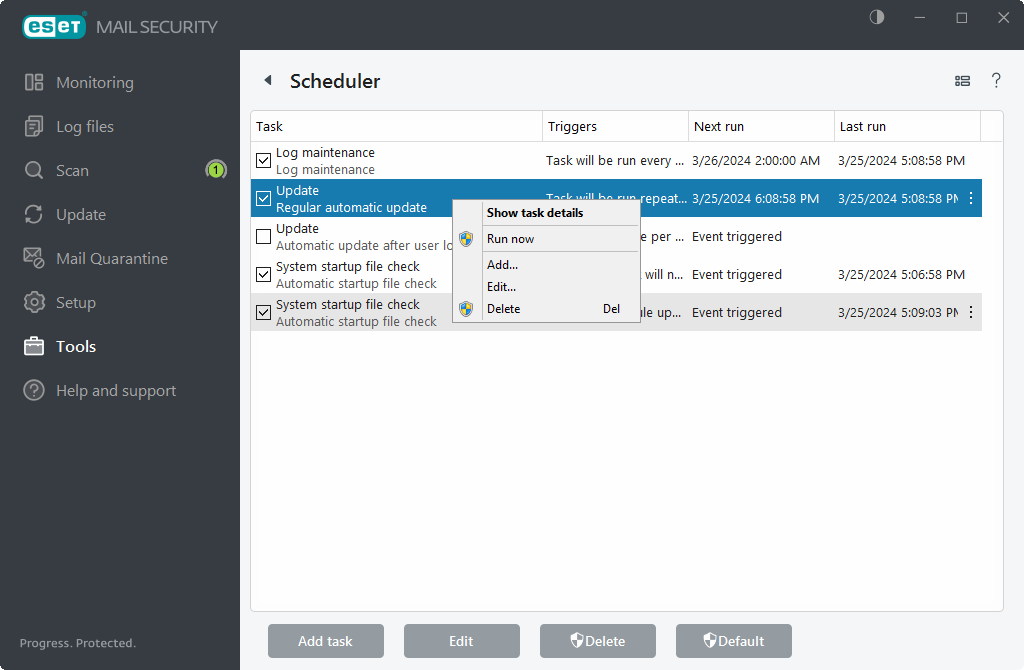
Task: Open three-dot menu of highlighted Update task
Action: coord(971,198)
